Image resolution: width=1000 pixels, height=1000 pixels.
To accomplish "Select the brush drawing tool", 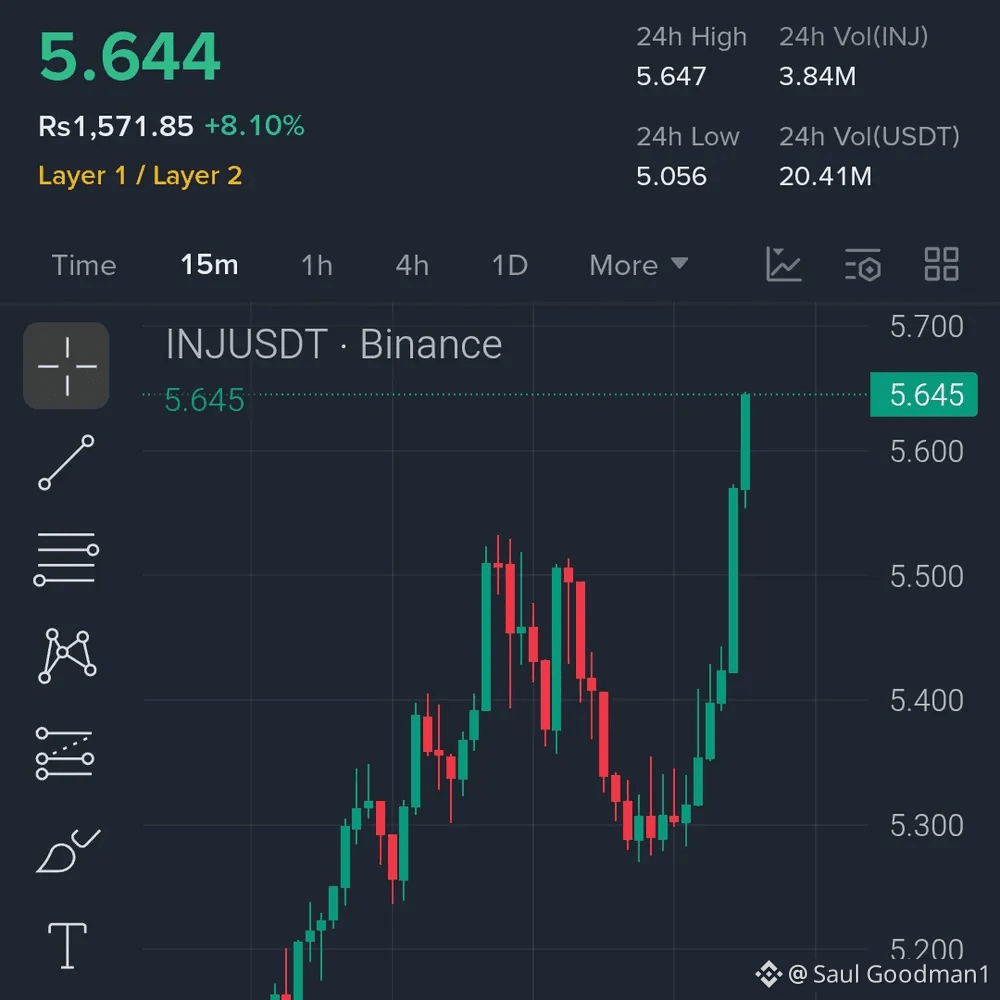I will pyautogui.click(x=68, y=851).
